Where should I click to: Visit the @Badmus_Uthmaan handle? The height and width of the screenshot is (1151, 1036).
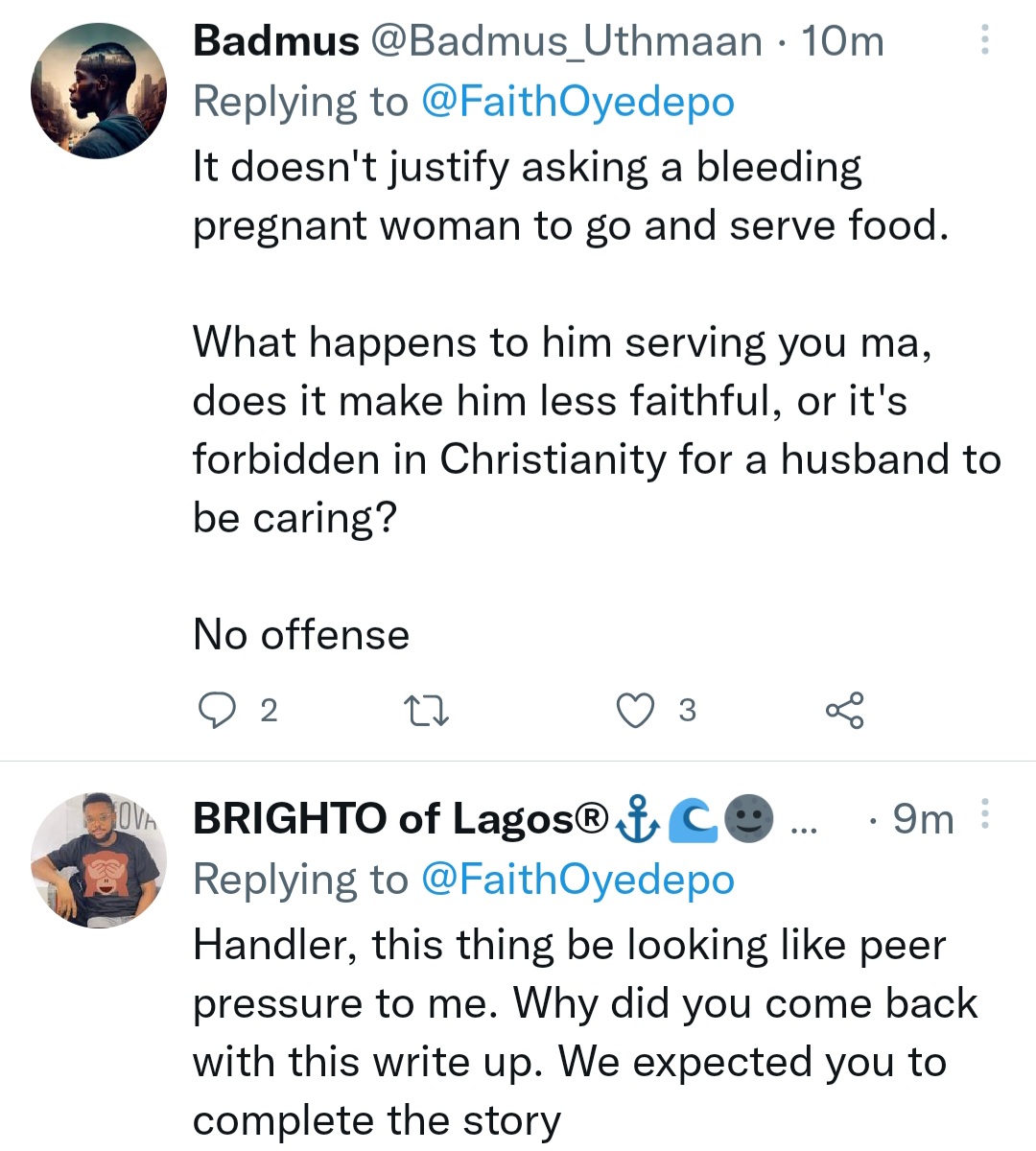tap(565, 41)
